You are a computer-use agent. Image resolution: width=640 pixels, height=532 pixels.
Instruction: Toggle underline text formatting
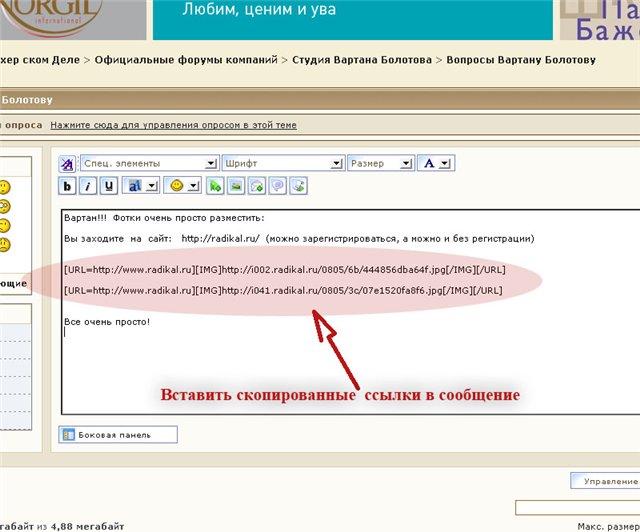(108, 186)
